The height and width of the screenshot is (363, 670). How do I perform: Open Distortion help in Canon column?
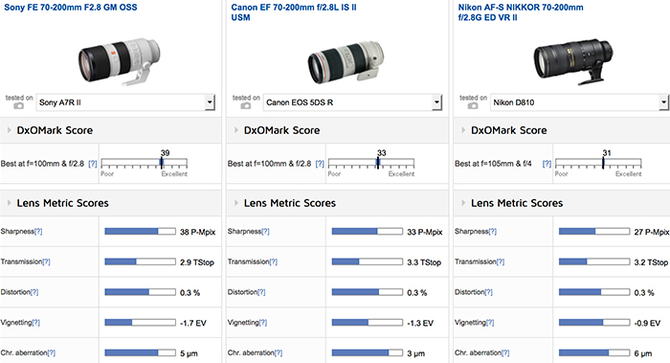261,292
